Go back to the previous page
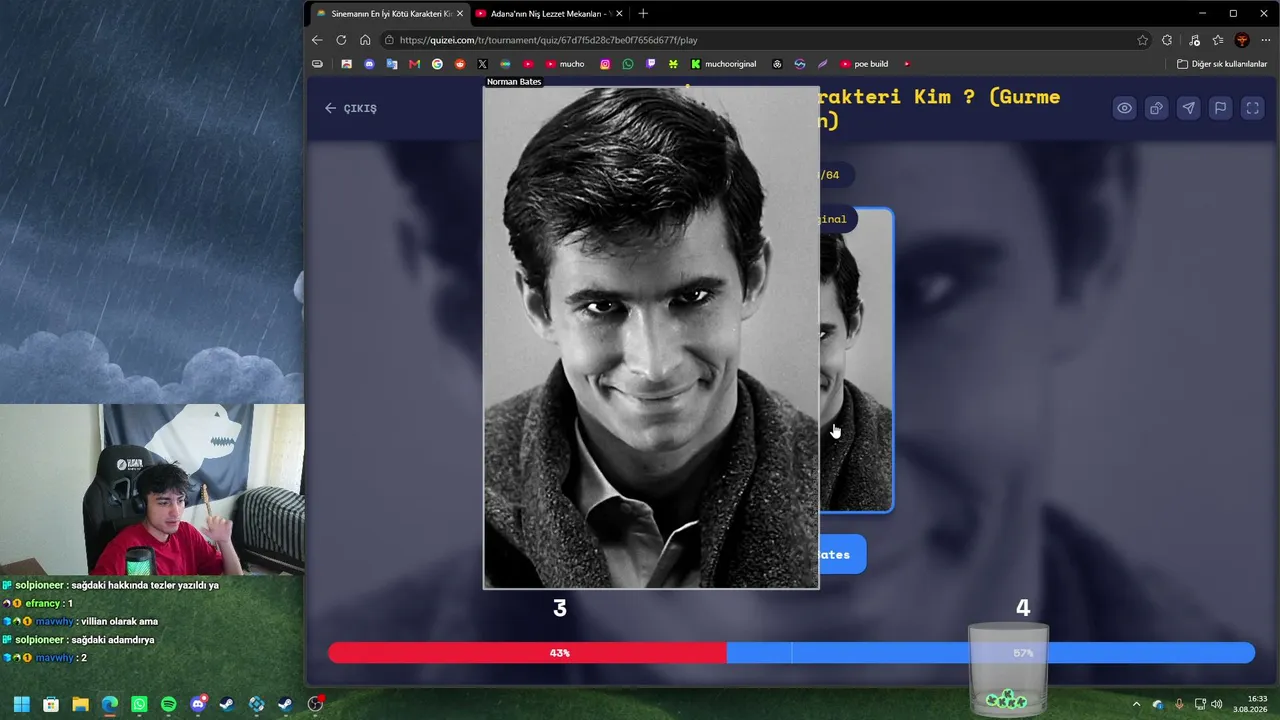 point(317,40)
